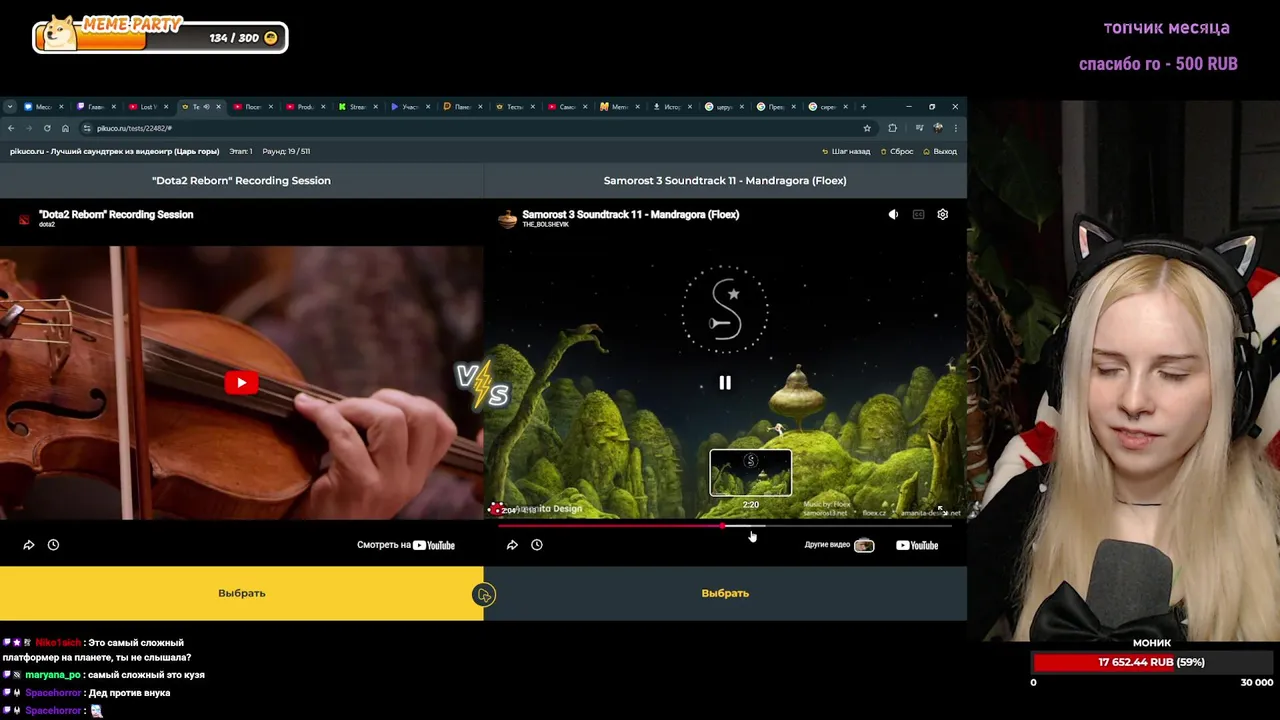Click the 'Раунд: 19 / 511' counter

(286, 152)
